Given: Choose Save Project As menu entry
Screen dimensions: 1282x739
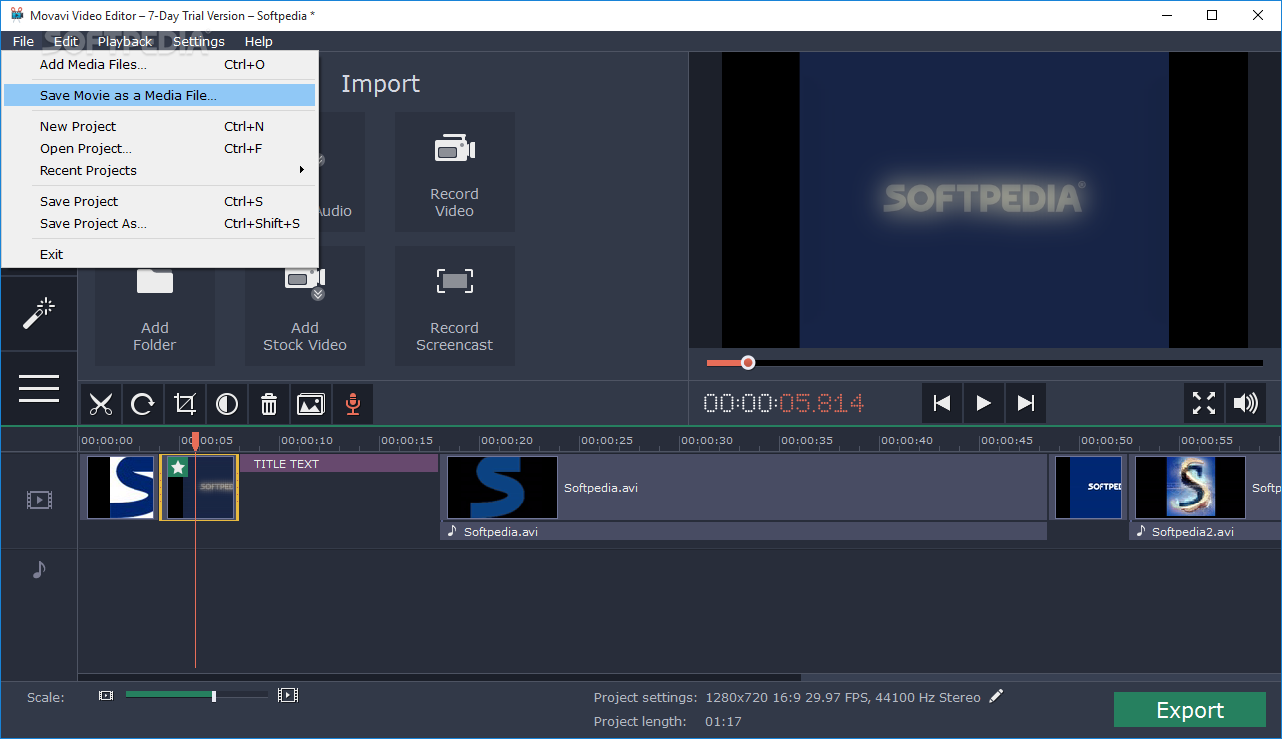Looking at the screenshot, I should [x=160, y=224].
